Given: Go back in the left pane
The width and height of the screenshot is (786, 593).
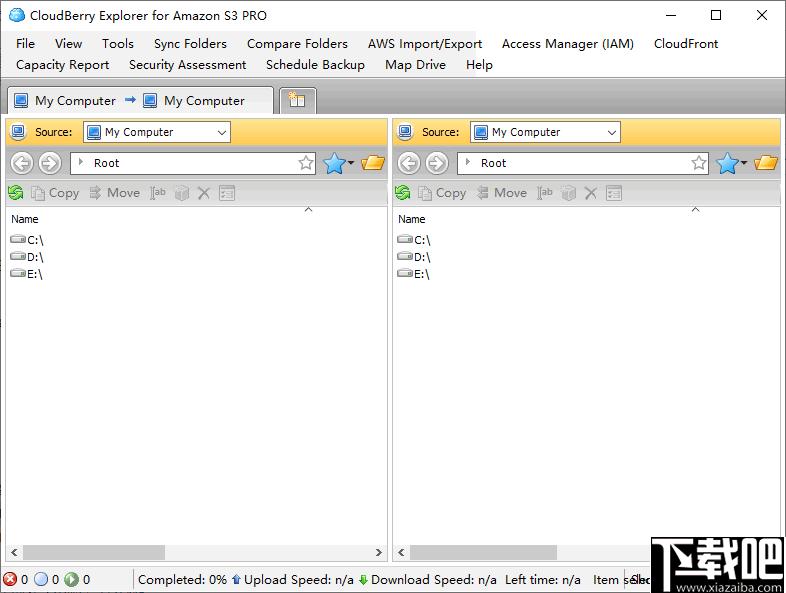Looking at the screenshot, I should (22, 163).
